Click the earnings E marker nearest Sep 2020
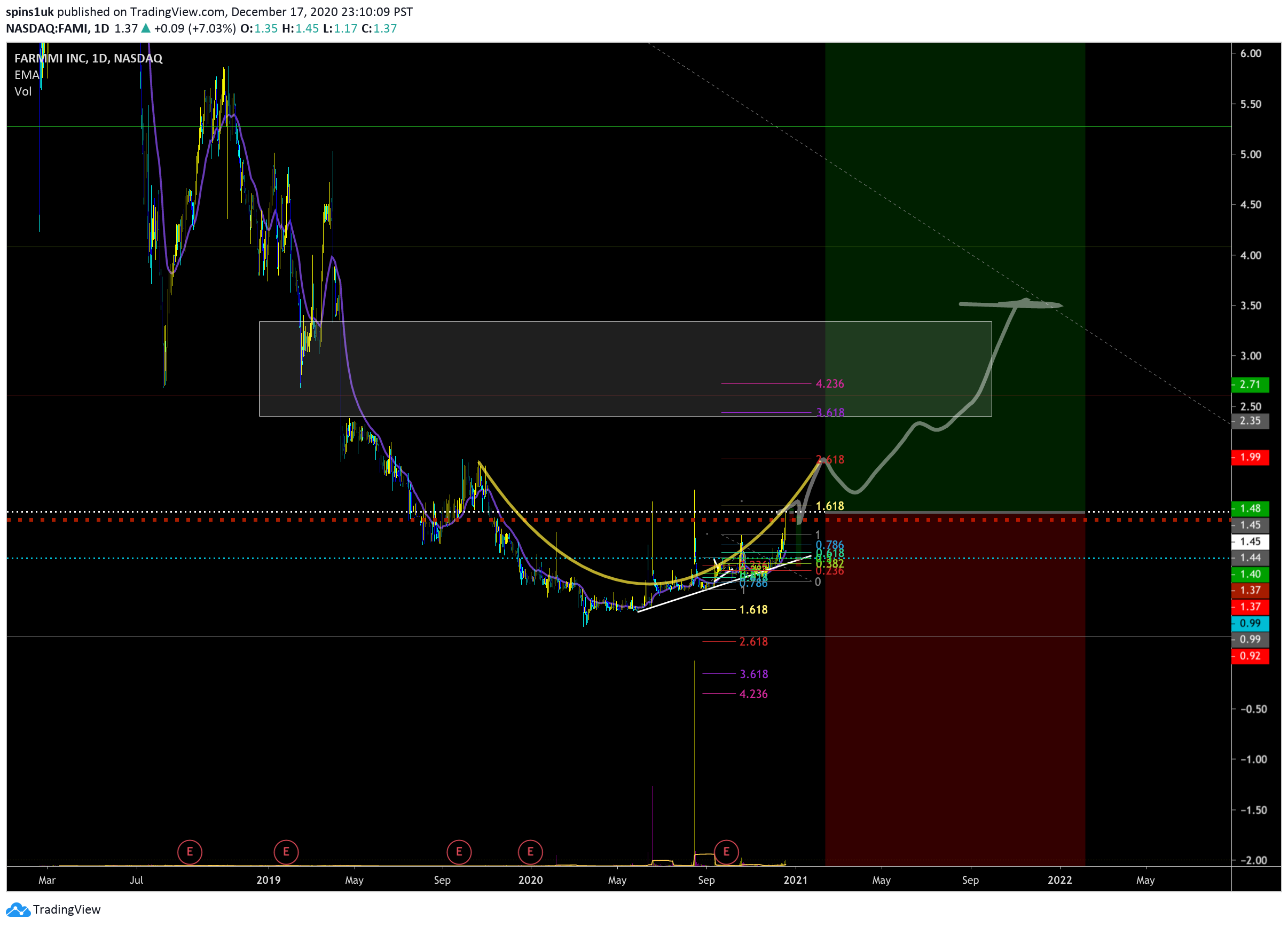The image size is (1288, 927). click(726, 852)
